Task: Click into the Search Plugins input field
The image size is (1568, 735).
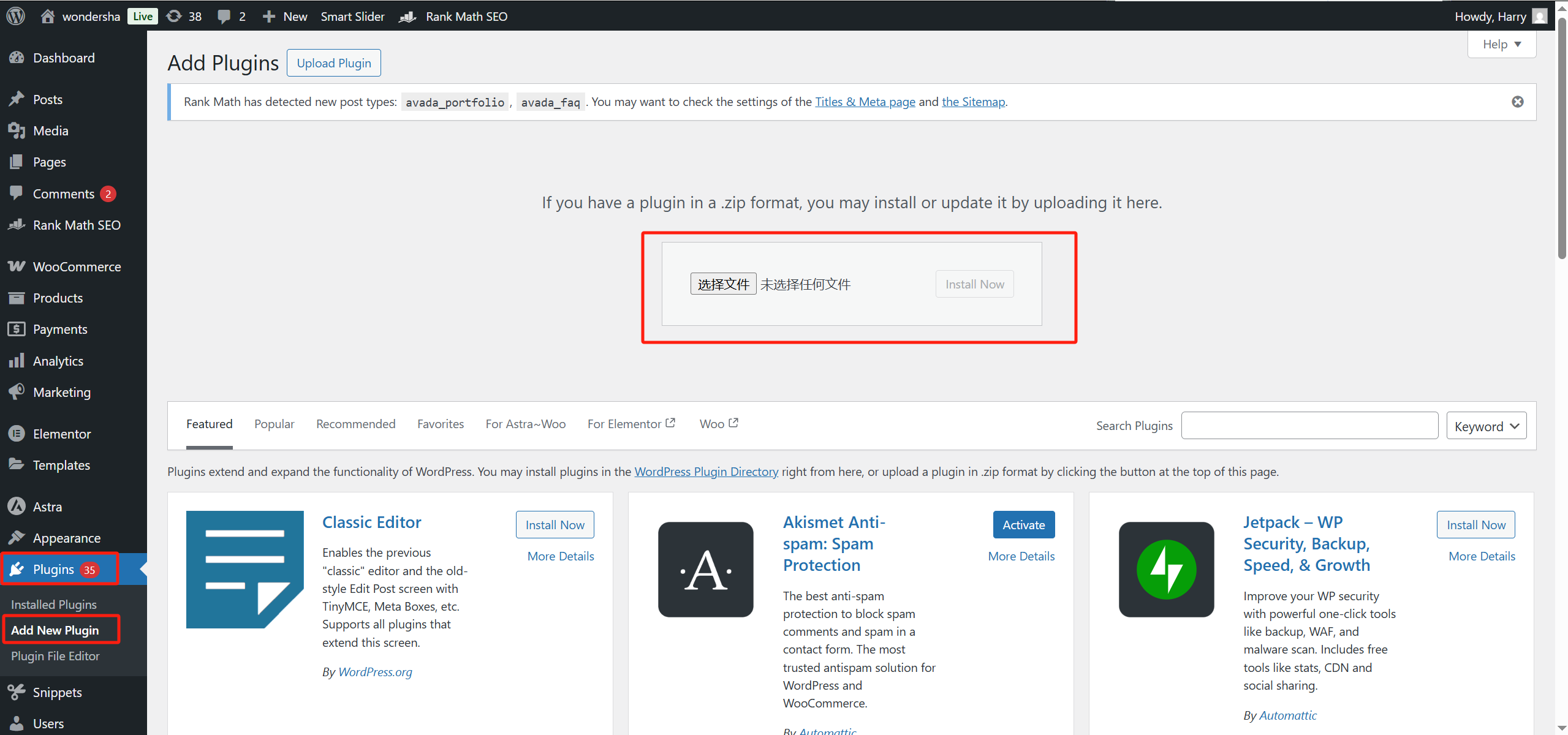Action: pyautogui.click(x=1309, y=426)
